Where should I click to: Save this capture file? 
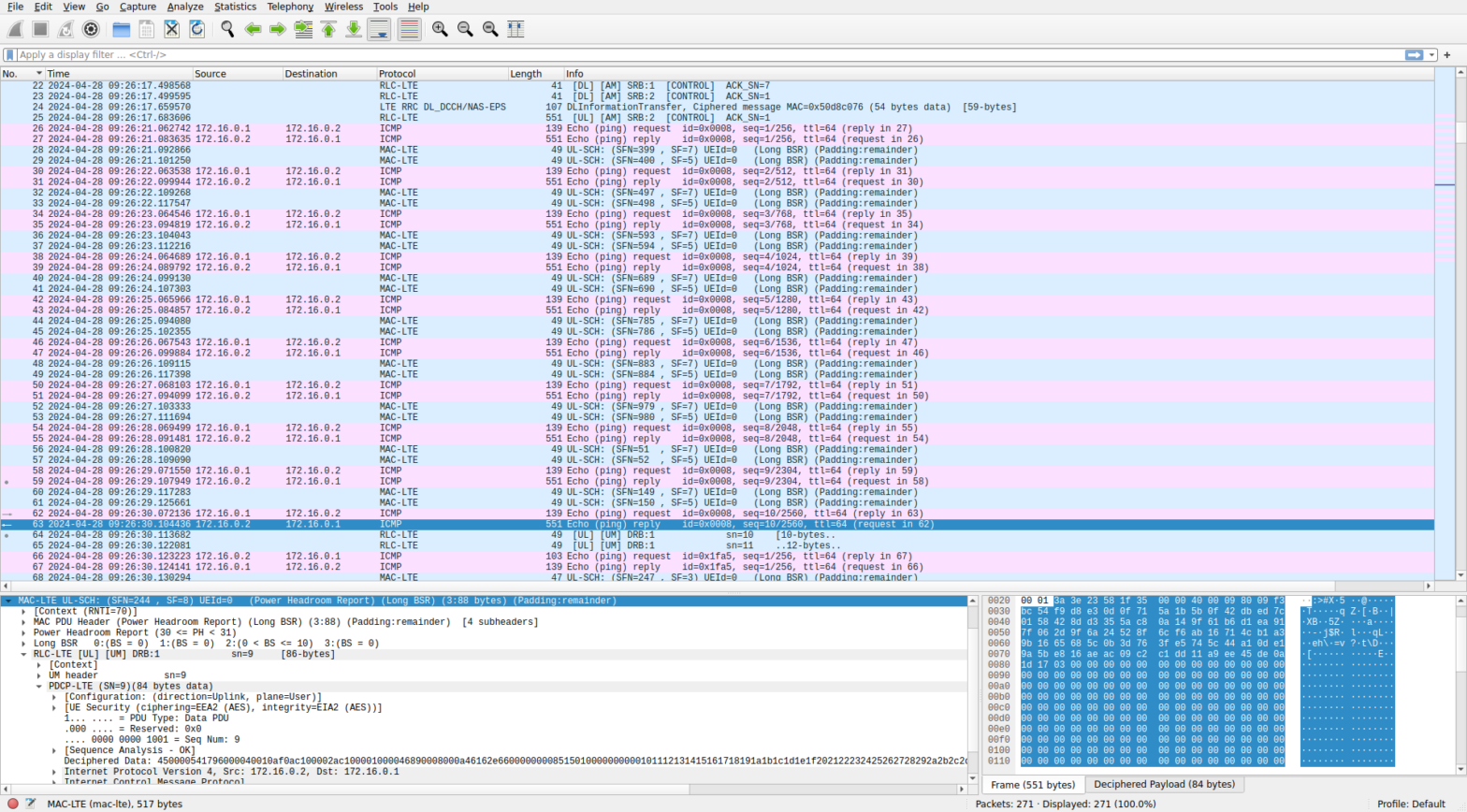pos(147,29)
